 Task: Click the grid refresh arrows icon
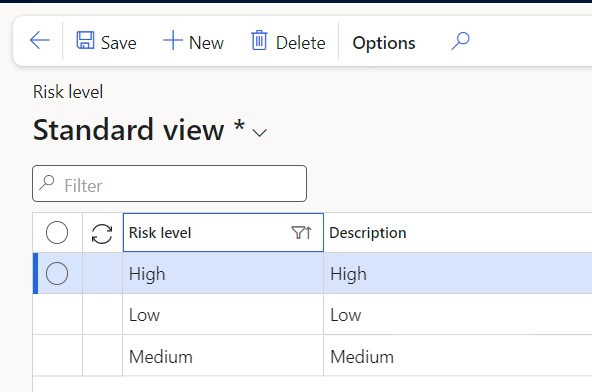point(102,234)
